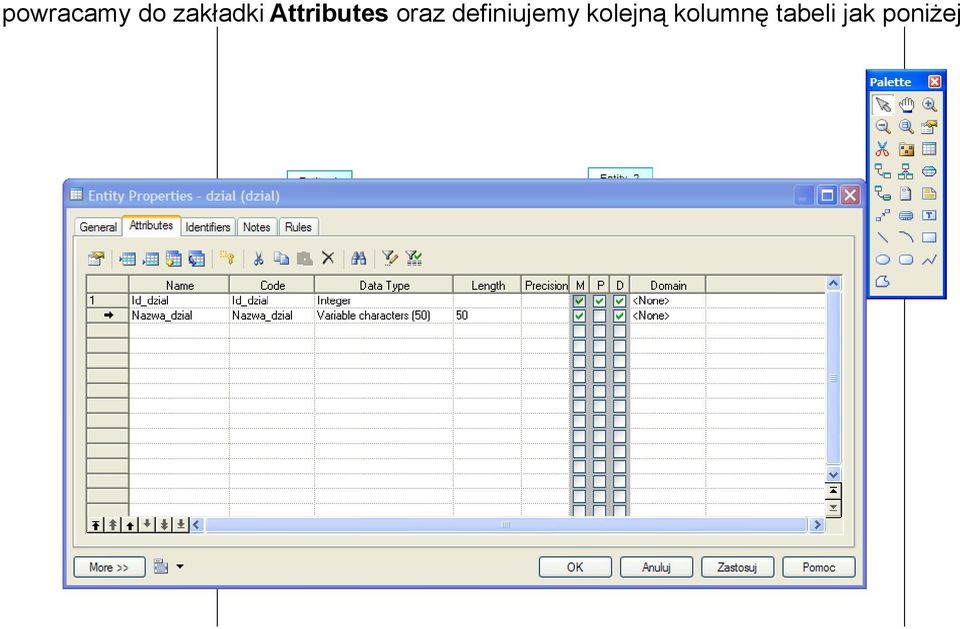Select the Grabber hand tool in the Palette
960x629 pixels.
tap(906, 105)
